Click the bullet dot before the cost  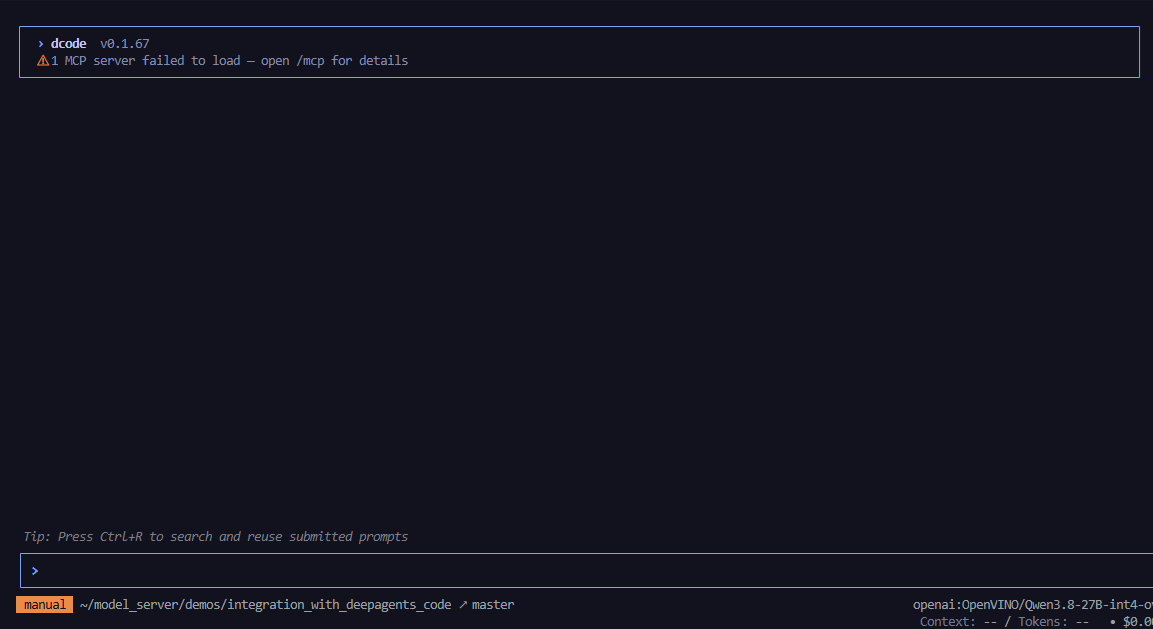1113,622
